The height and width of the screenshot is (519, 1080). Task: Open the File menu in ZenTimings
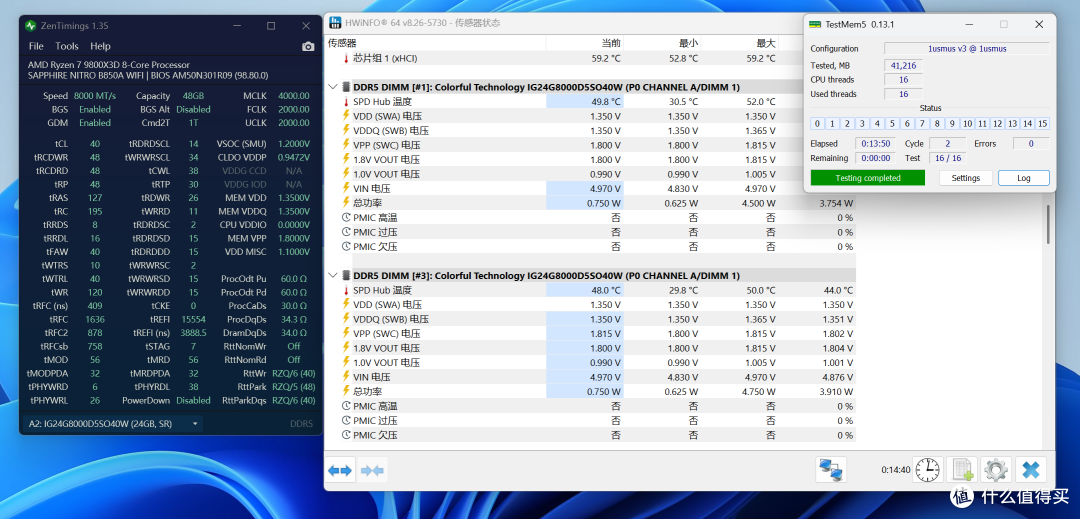[x=36, y=46]
